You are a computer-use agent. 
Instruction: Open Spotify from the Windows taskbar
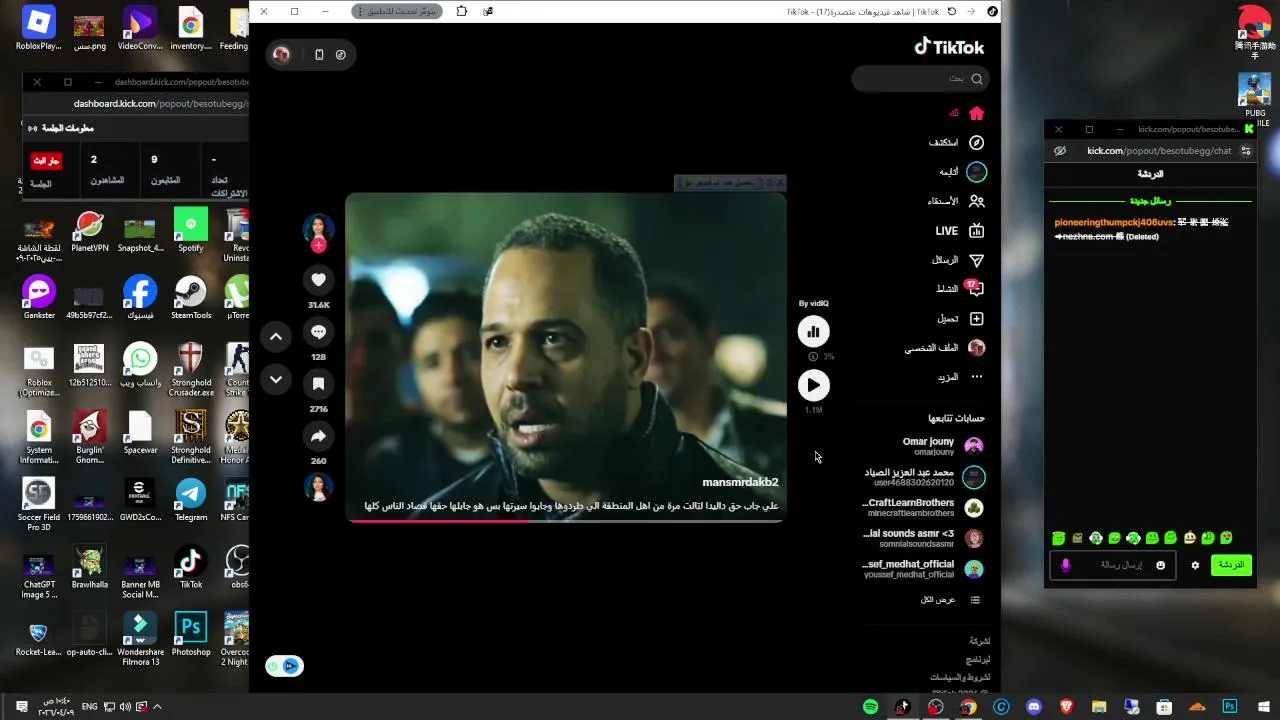pos(870,707)
